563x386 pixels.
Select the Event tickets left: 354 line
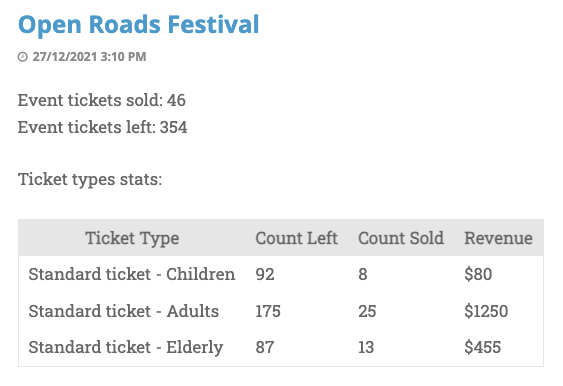pyautogui.click(x=102, y=127)
